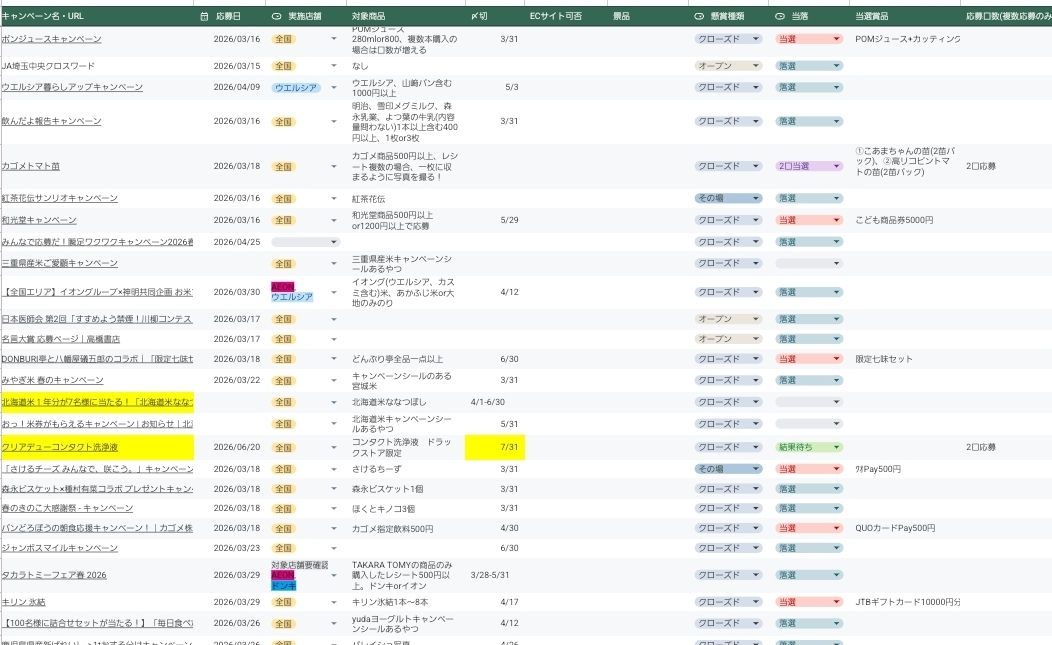Click the dropdown-type icon beside 懸賞種類 header
The image size is (1052, 645).
(x=698, y=16)
